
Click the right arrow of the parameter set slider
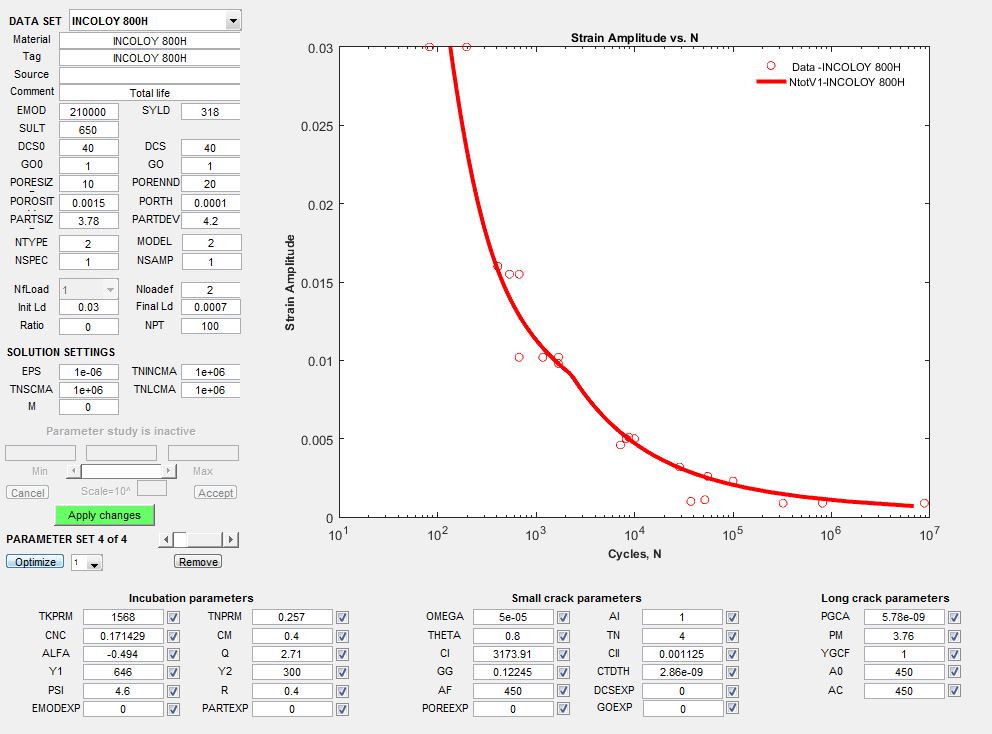[x=231, y=540]
